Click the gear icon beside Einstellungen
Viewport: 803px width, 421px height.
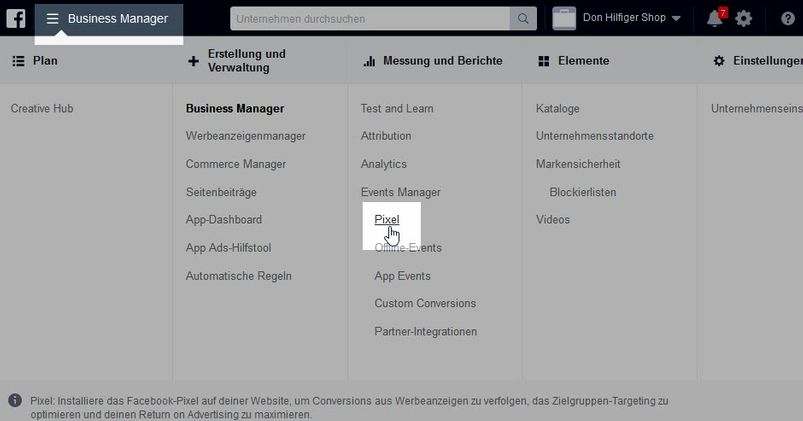click(719, 61)
